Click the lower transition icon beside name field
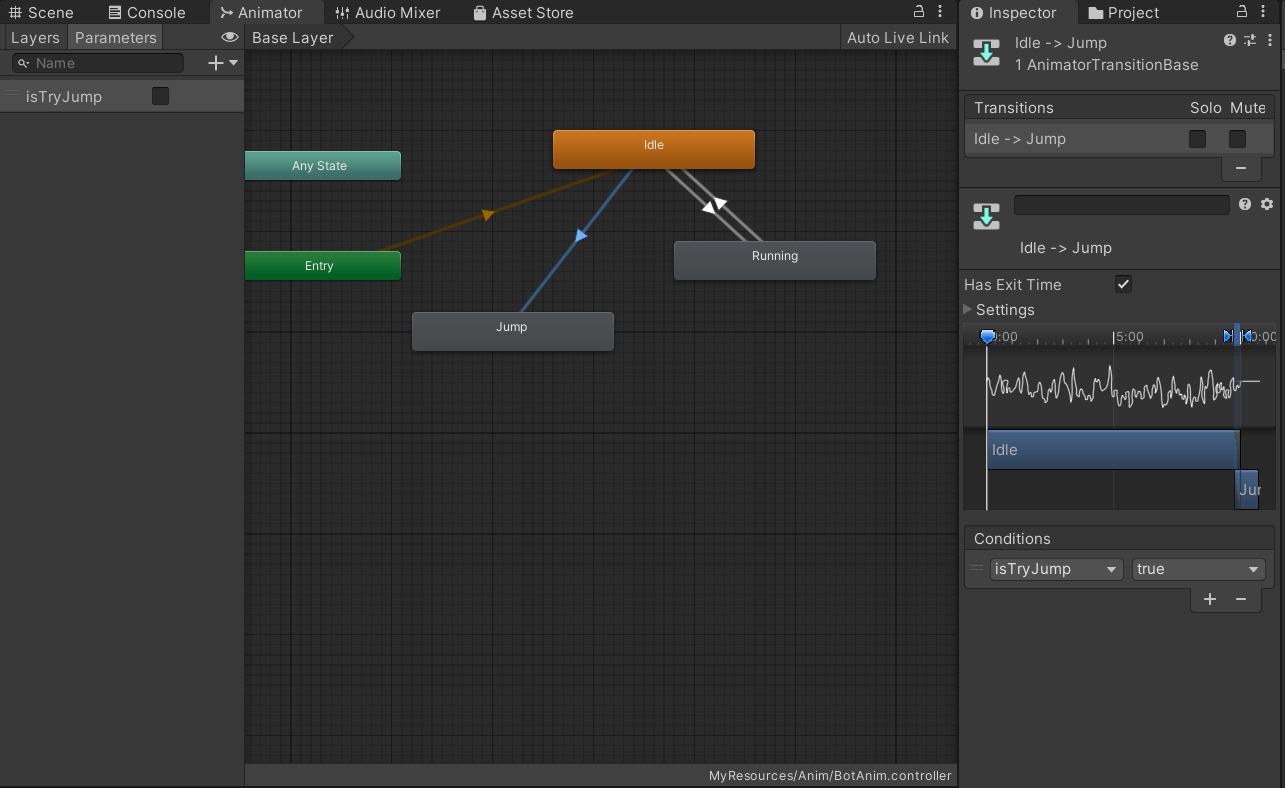1285x788 pixels. (987, 217)
